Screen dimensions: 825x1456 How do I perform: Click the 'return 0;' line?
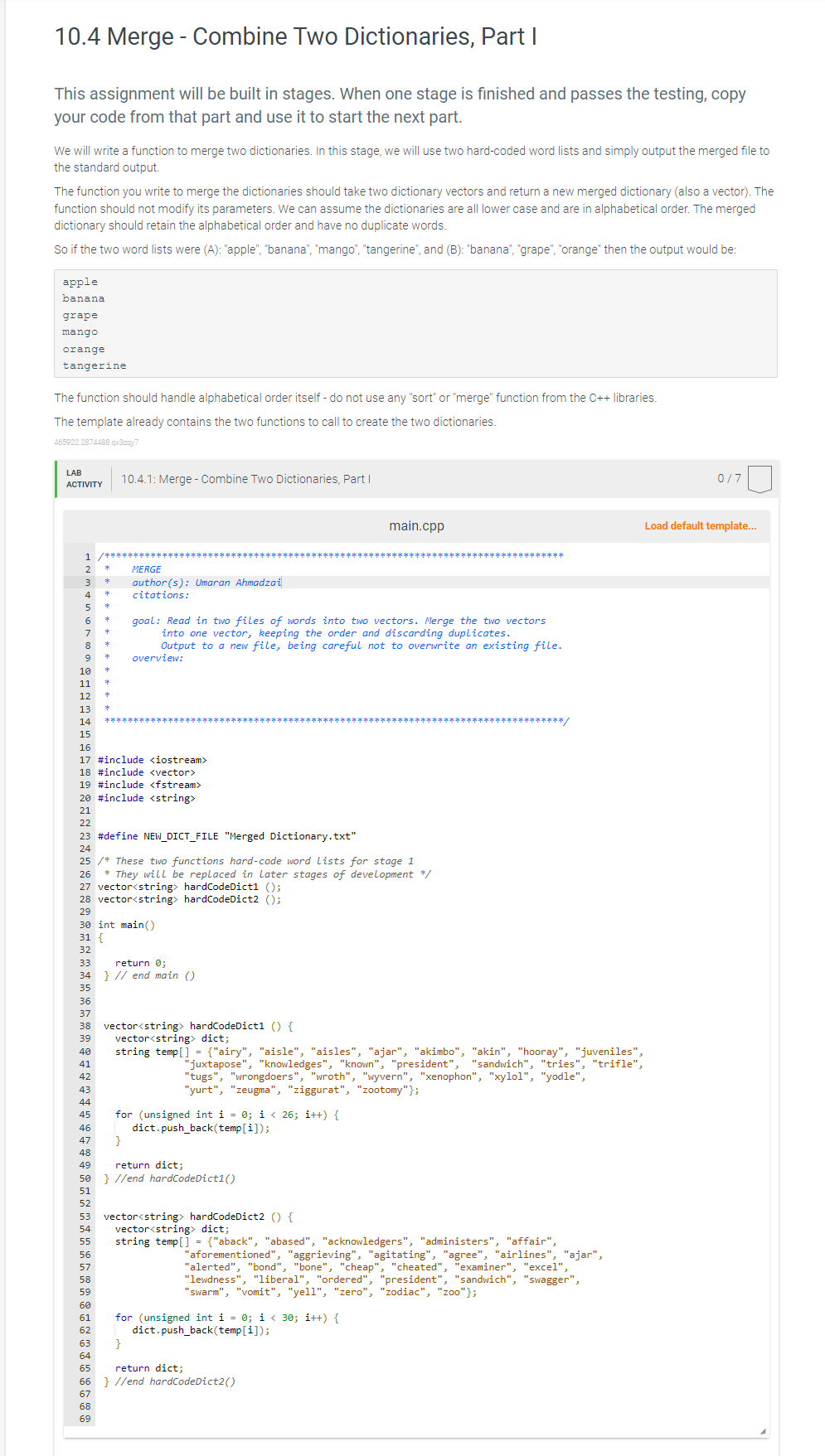(141, 963)
